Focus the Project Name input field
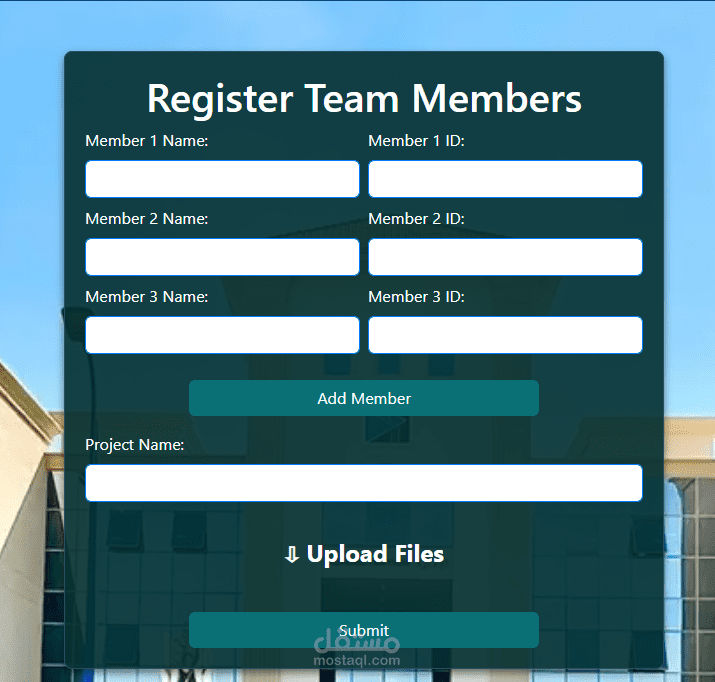Image resolution: width=715 pixels, height=682 pixels. coord(364,483)
